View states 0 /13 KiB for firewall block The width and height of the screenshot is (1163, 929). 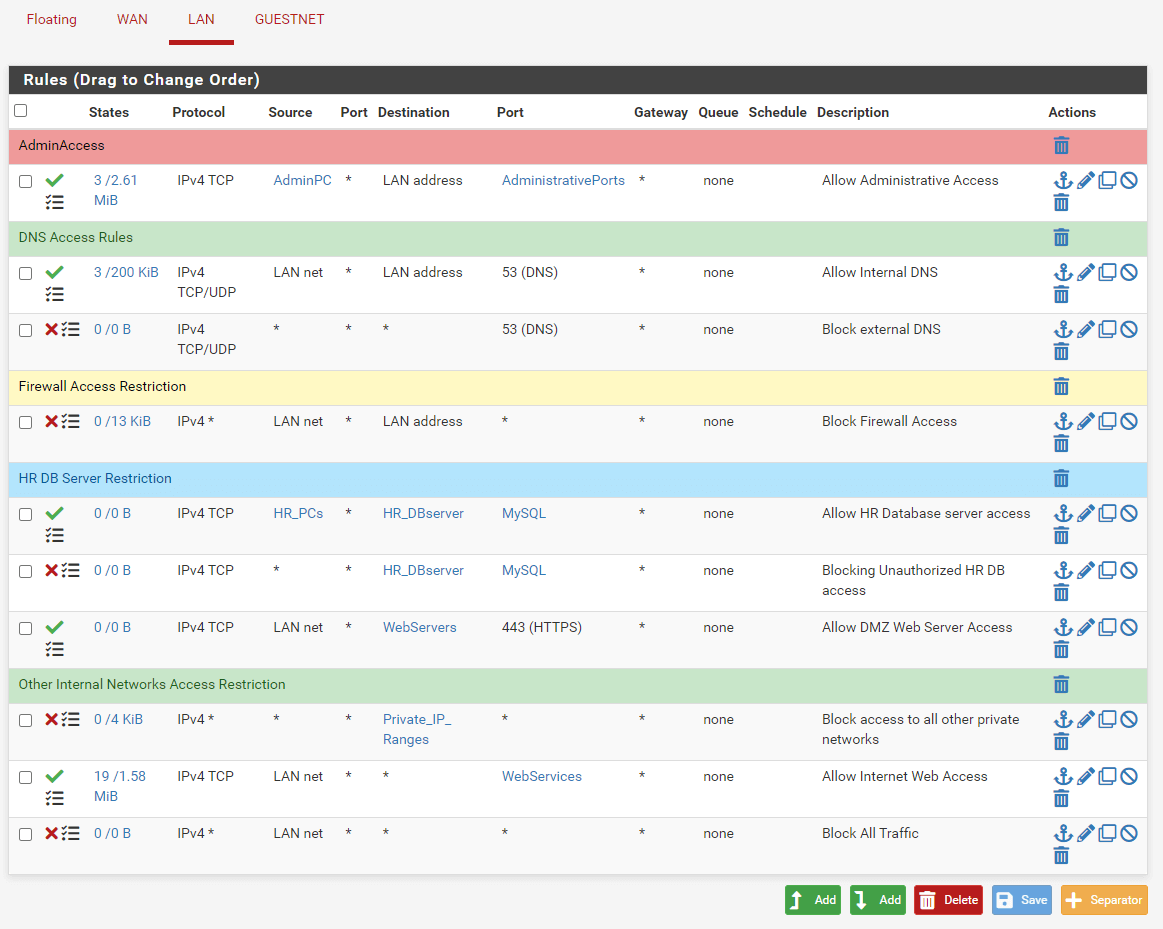coord(122,421)
